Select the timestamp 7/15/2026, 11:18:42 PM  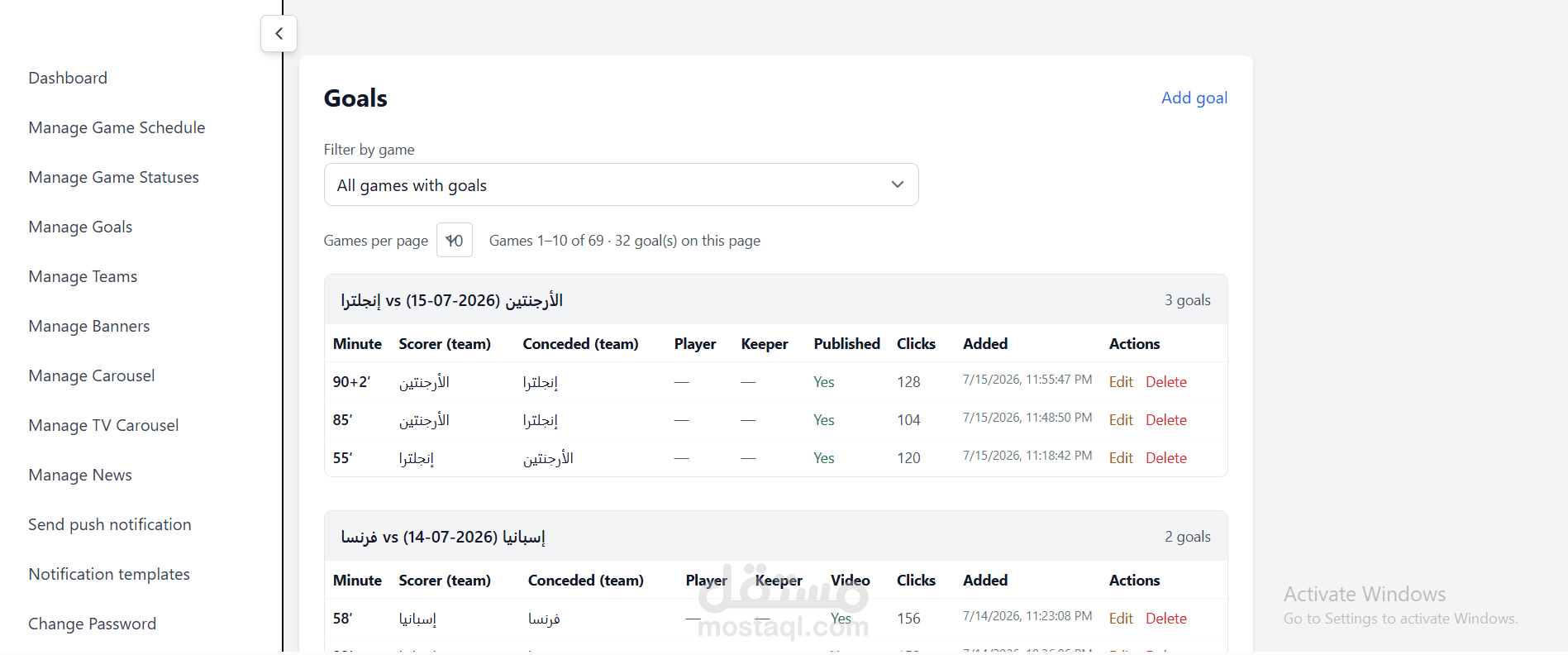[x=1027, y=456]
